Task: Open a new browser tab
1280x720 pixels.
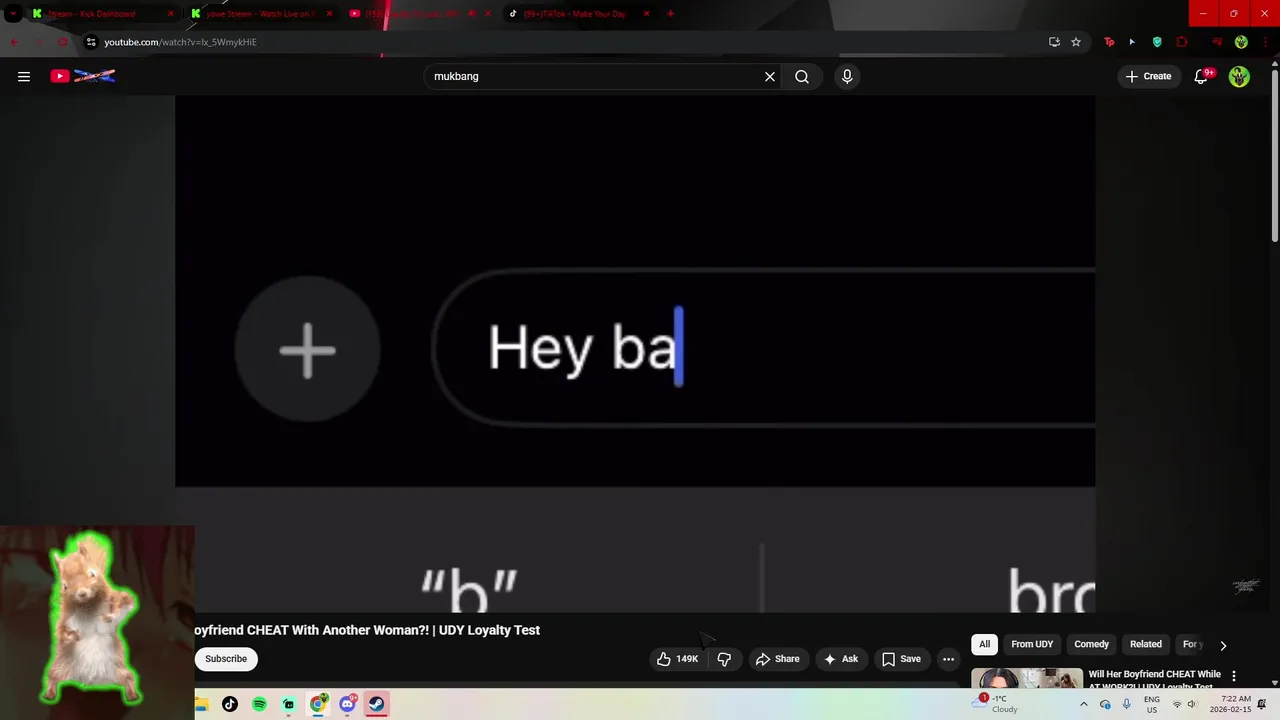Action: (x=670, y=14)
